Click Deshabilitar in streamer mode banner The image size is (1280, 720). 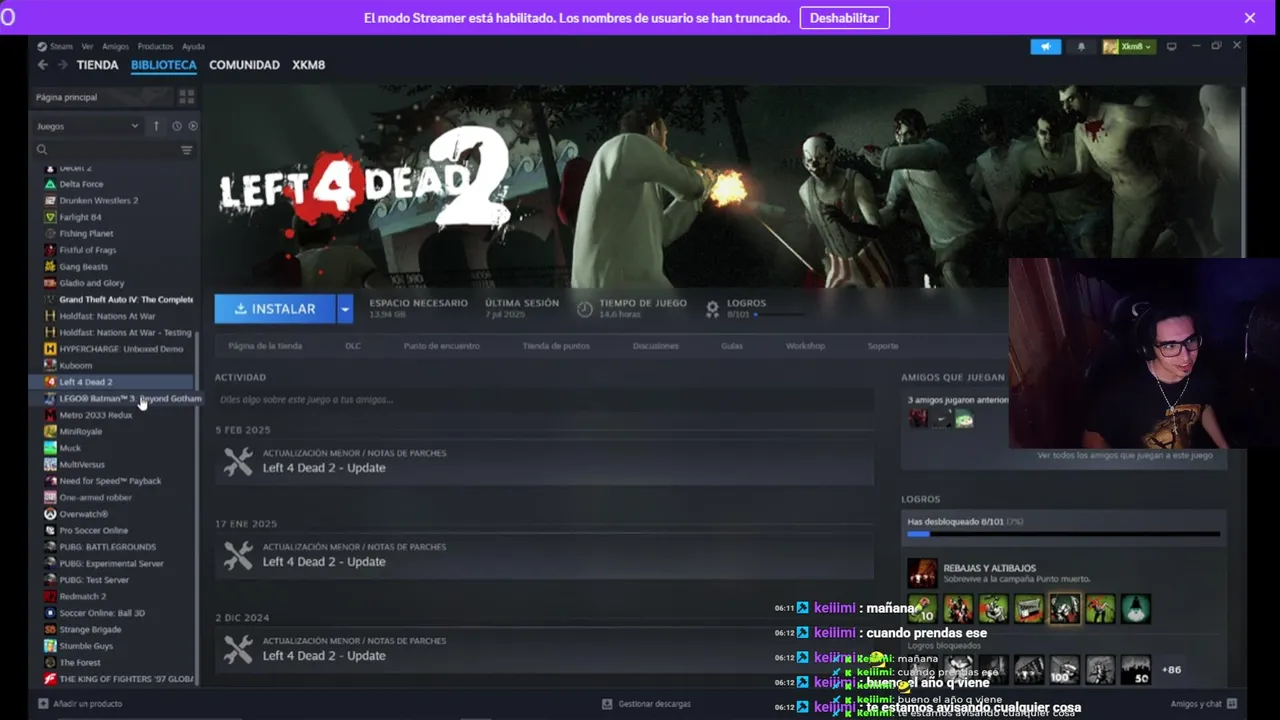point(844,18)
